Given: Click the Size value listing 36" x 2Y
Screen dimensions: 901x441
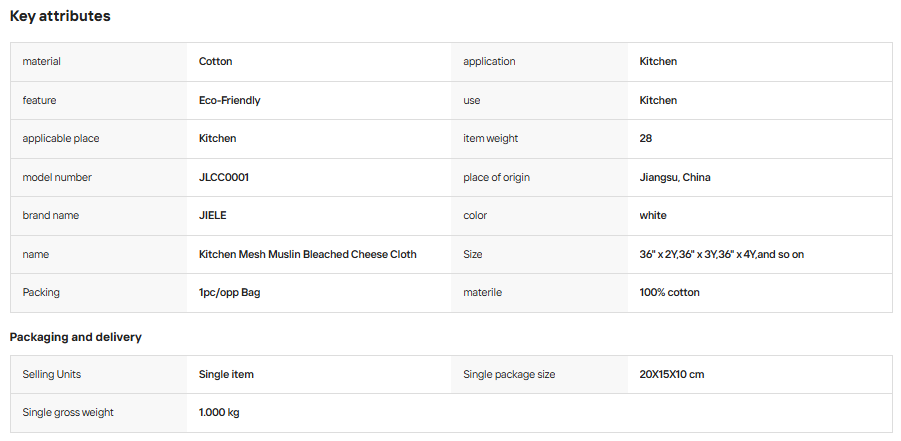Looking at the screenshot, I should click(x=721, y=254).
